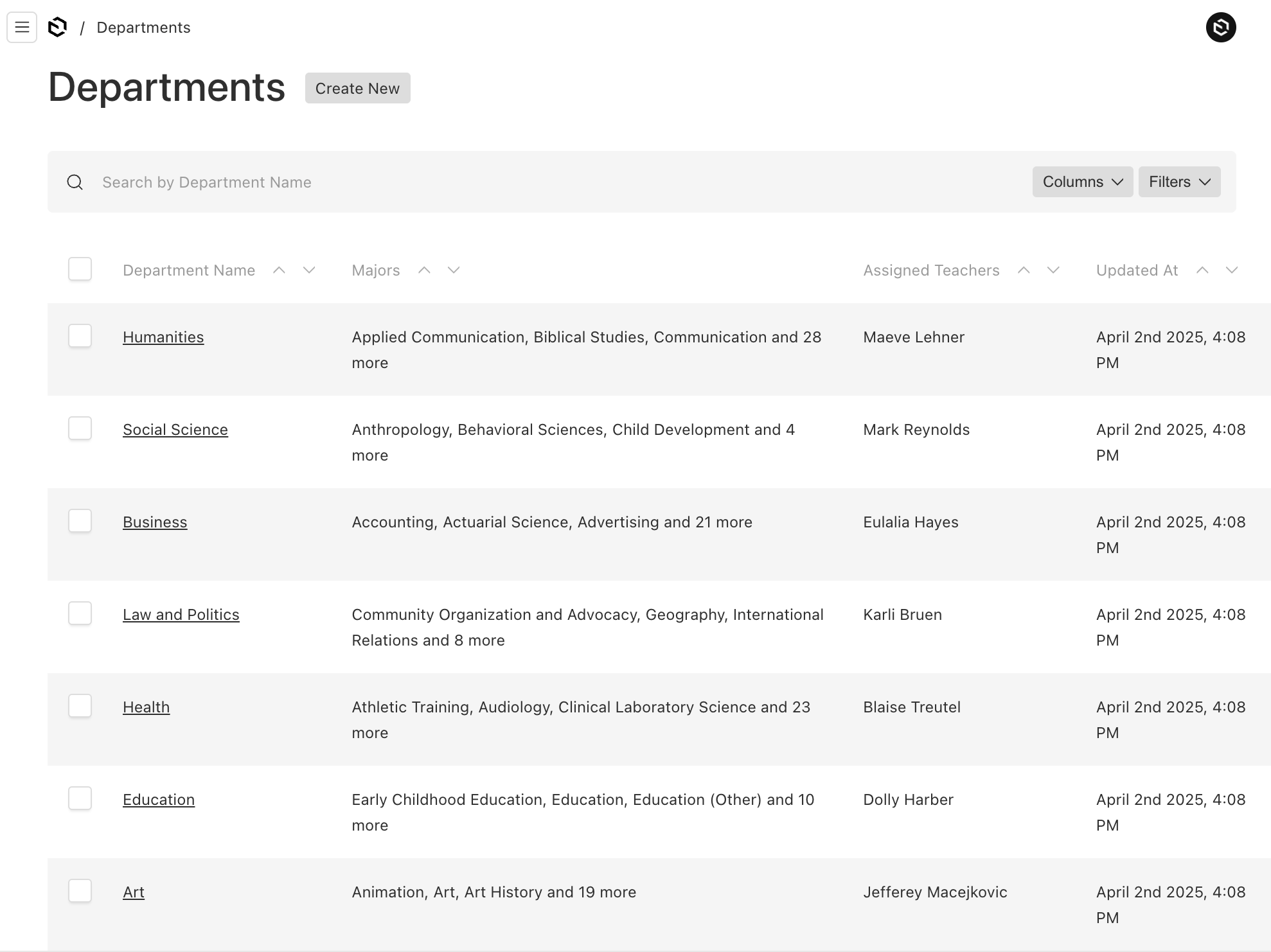Click the app logo in the breadcrumb
The height and width of the screenshot is (952, 1271).
pyautogui.click(x=58, y=28)
